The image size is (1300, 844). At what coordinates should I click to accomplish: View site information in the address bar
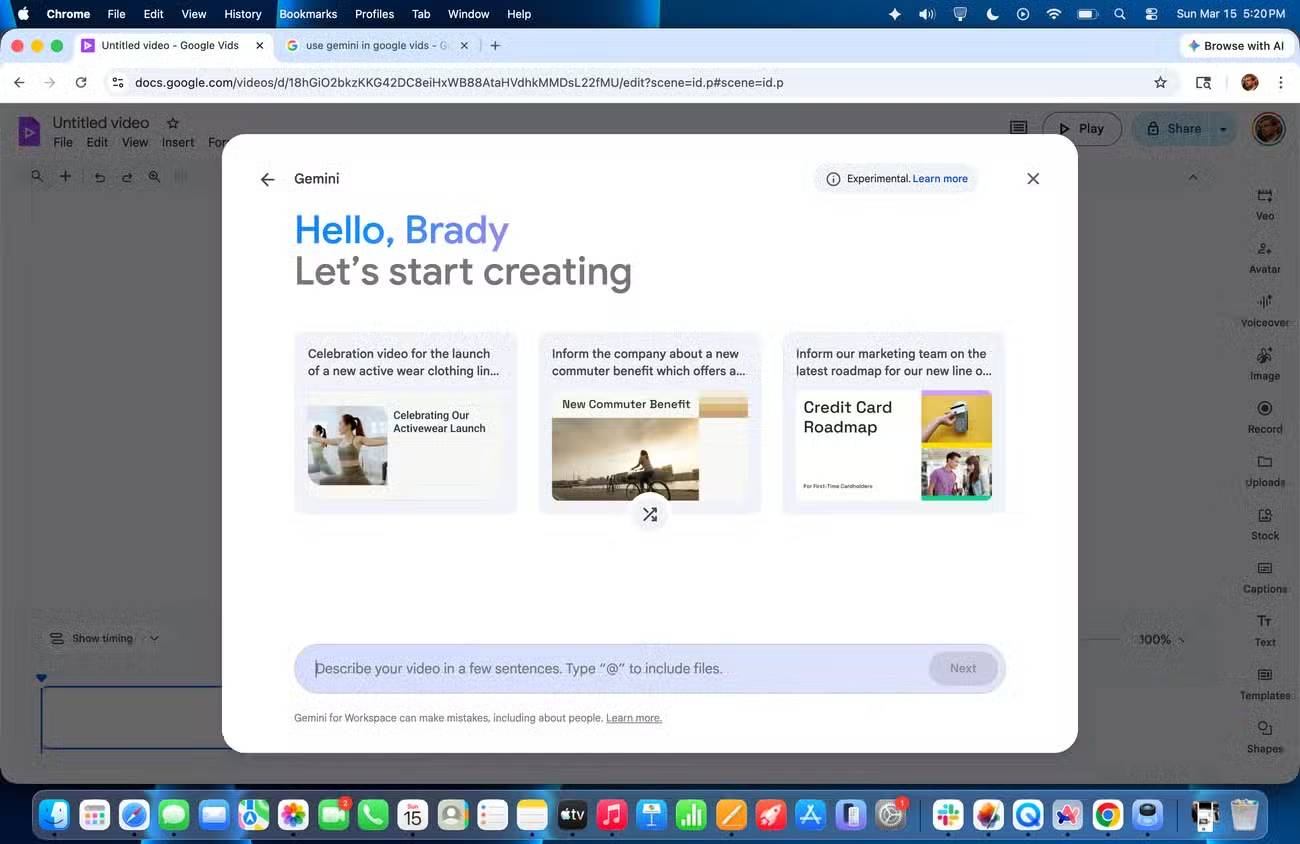coord(118,83)
